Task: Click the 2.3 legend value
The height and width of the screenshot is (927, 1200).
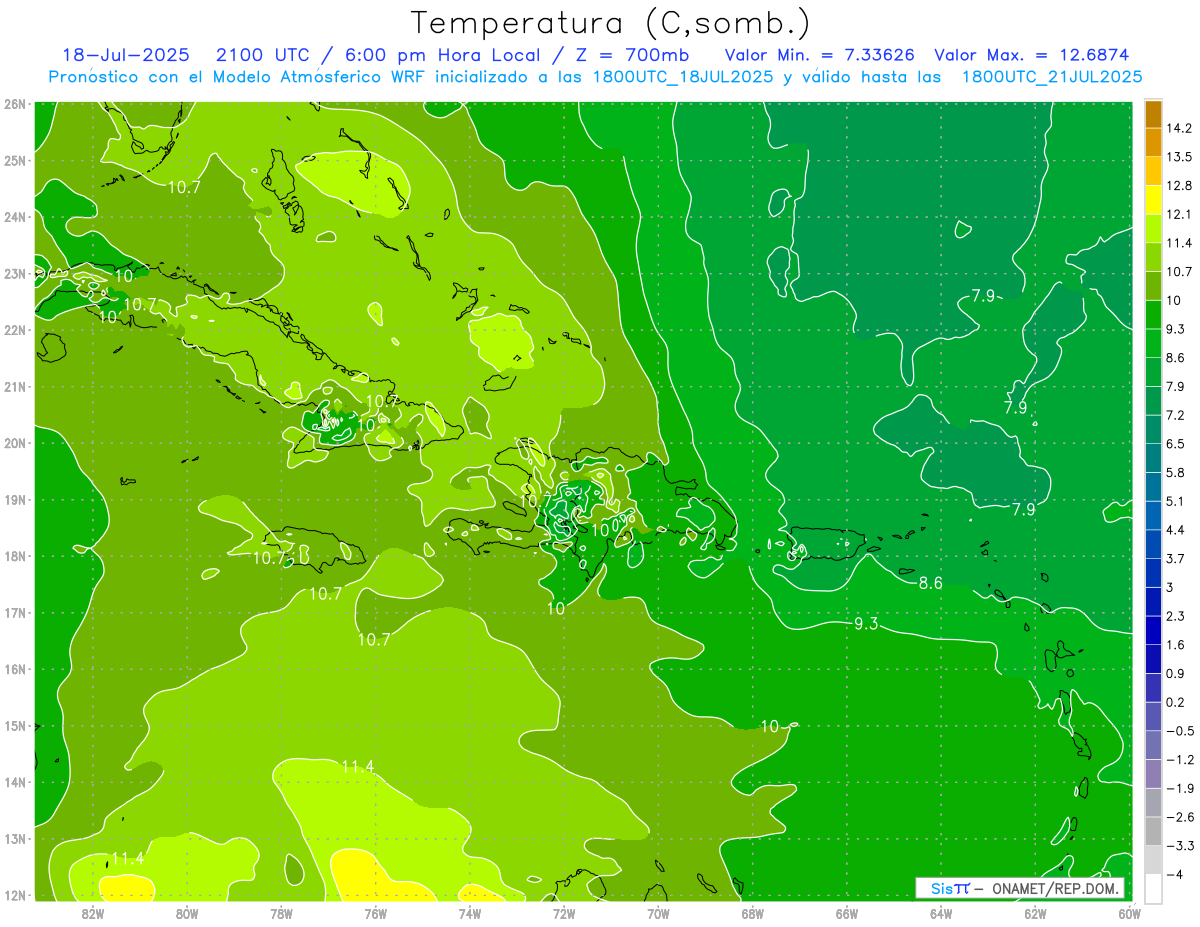Action: coord(1175,616)
